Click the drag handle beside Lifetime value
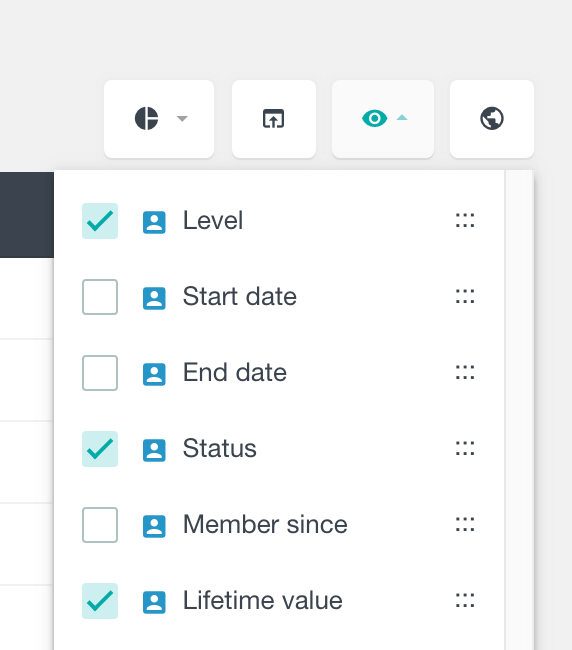572x650 pixels. [465, 600]
